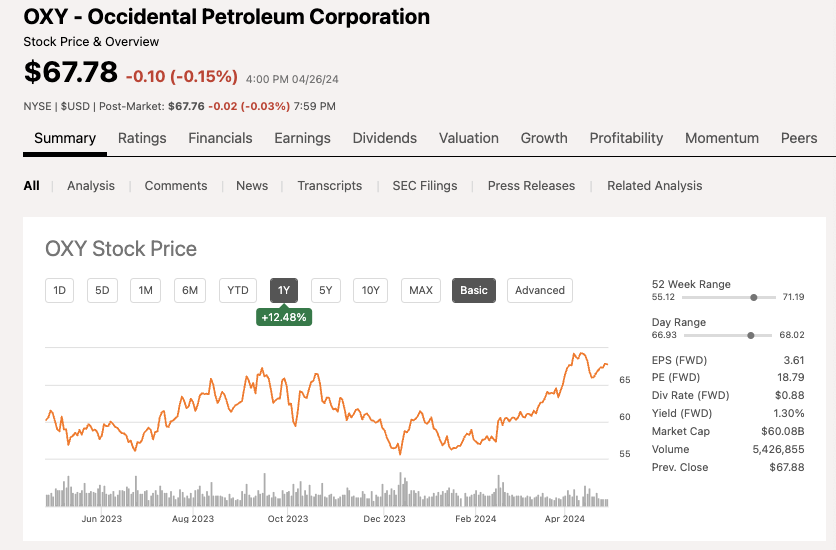The height and width of the screenshot is (550, 836).
Task: Click the Prev. Close value $67.88
Action: (787, 467)
